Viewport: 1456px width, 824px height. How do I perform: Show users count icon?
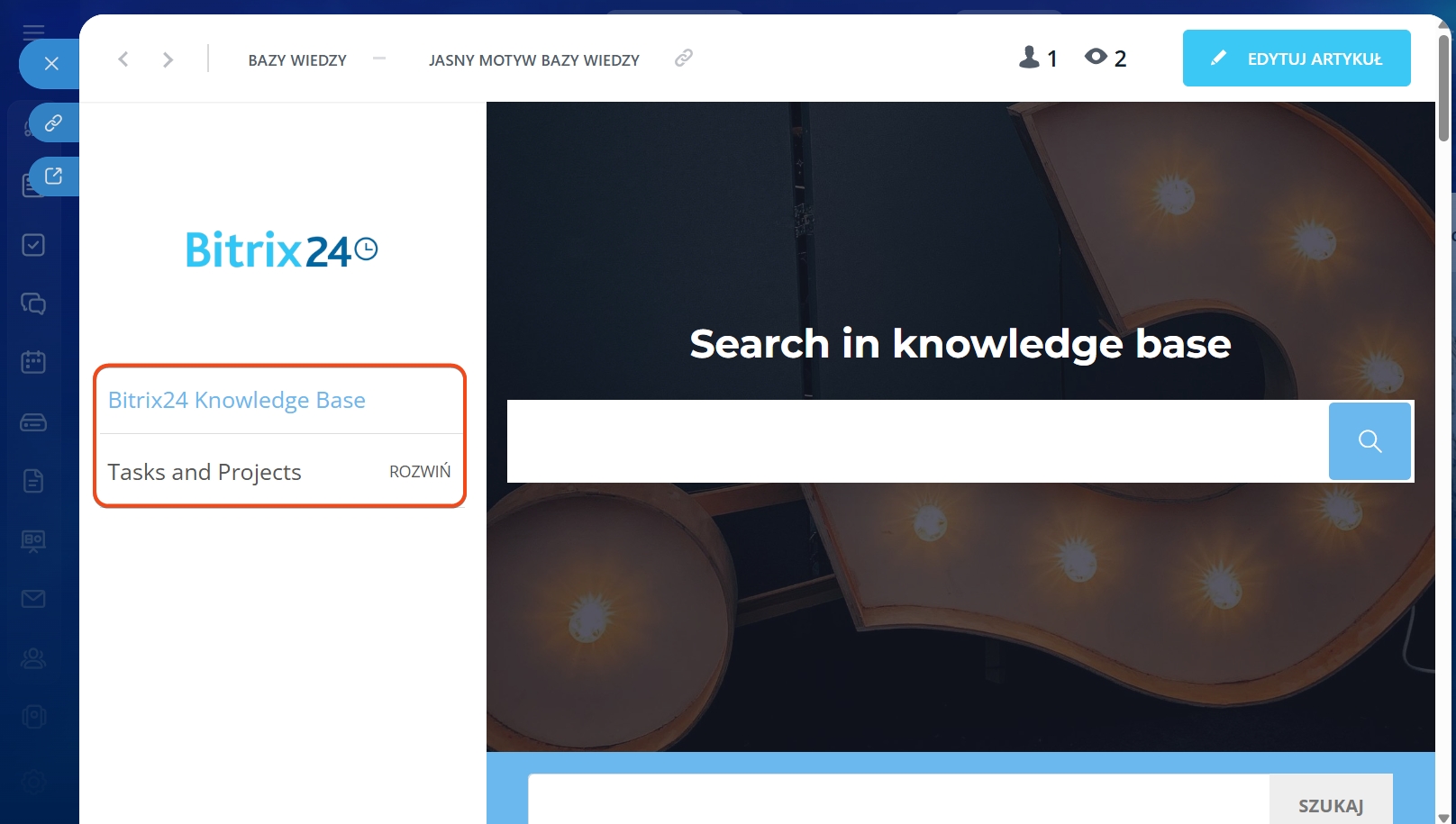click(x=1029, y=58)
